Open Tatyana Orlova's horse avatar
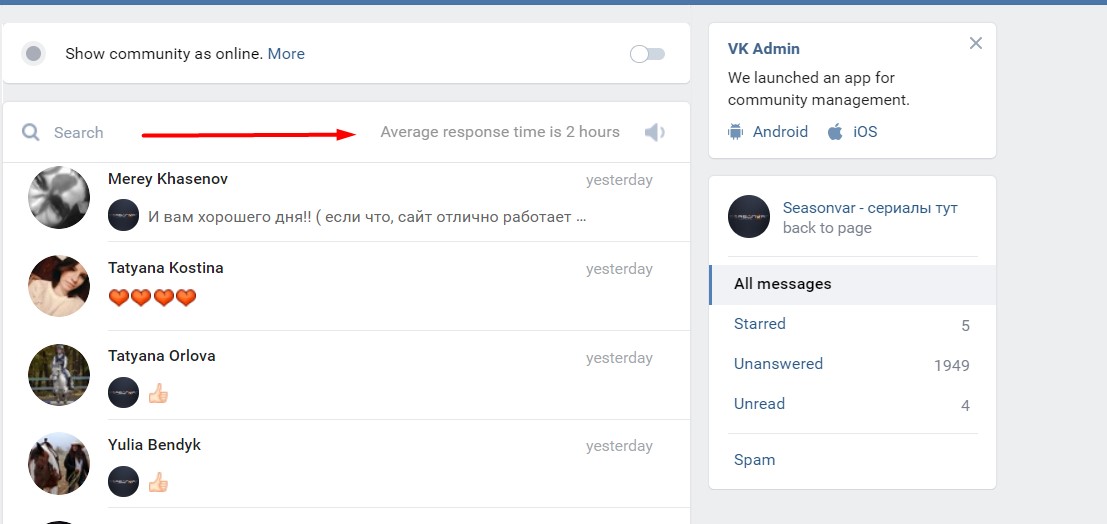 pos(59,375)
